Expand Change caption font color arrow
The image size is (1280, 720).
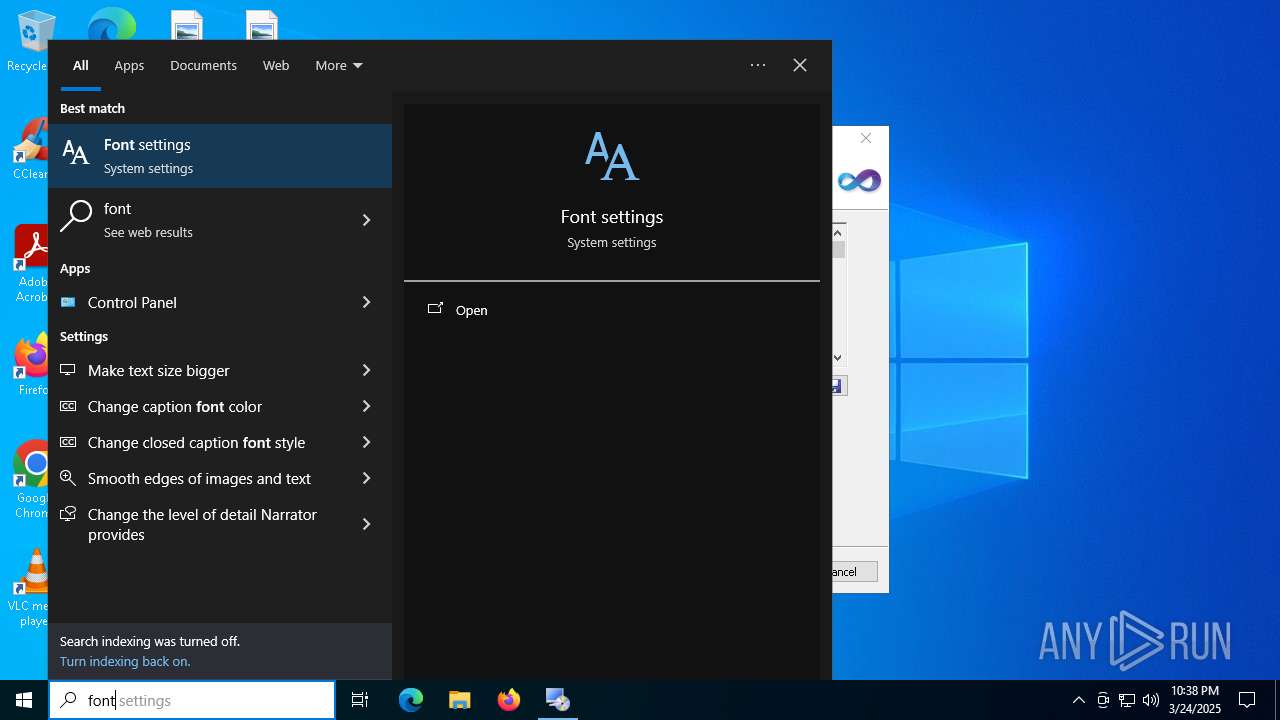pos(366,406)
